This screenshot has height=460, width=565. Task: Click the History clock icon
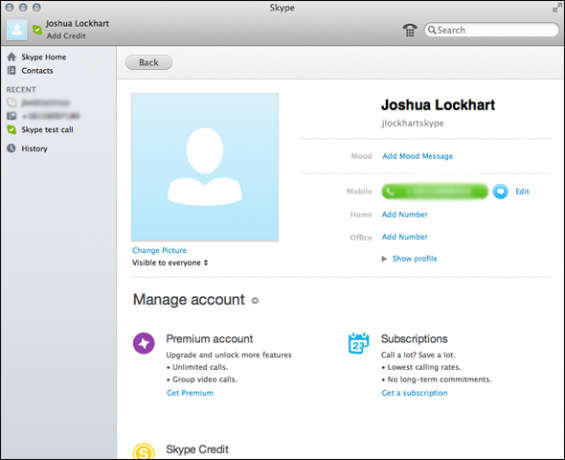point(12,148)
